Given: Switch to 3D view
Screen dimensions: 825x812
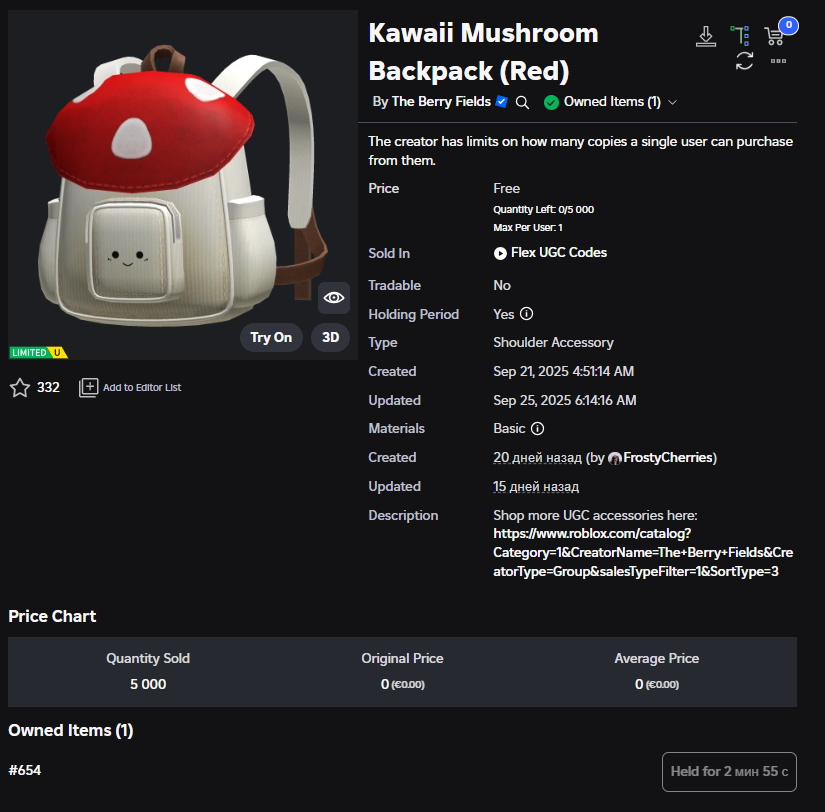Looking at the screenshot, I should 330,337.
